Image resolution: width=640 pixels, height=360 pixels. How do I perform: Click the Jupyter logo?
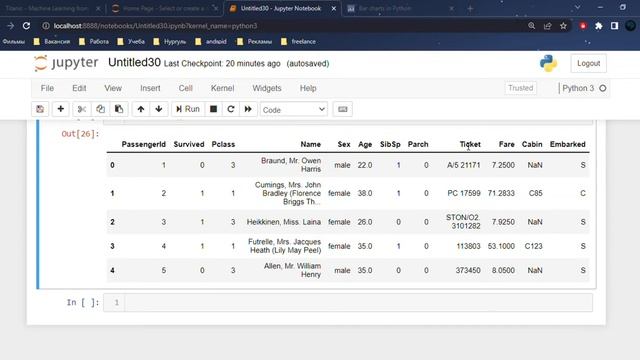click(66, 63)
